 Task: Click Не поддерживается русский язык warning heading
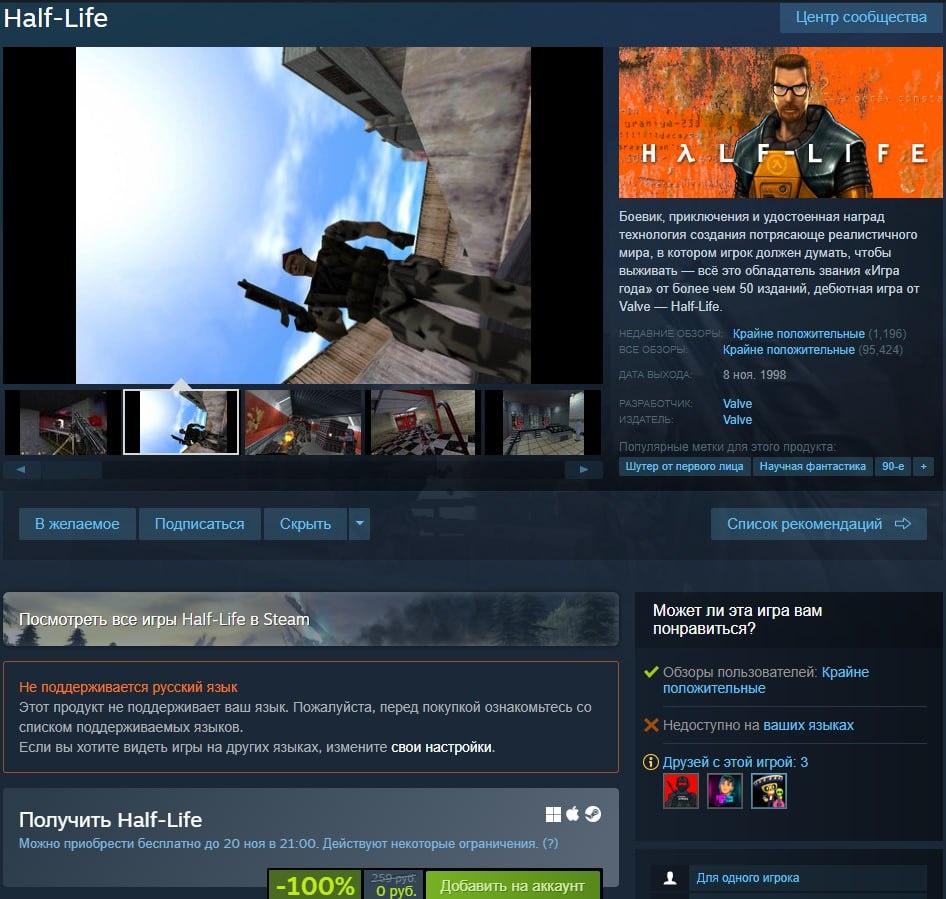128,687
